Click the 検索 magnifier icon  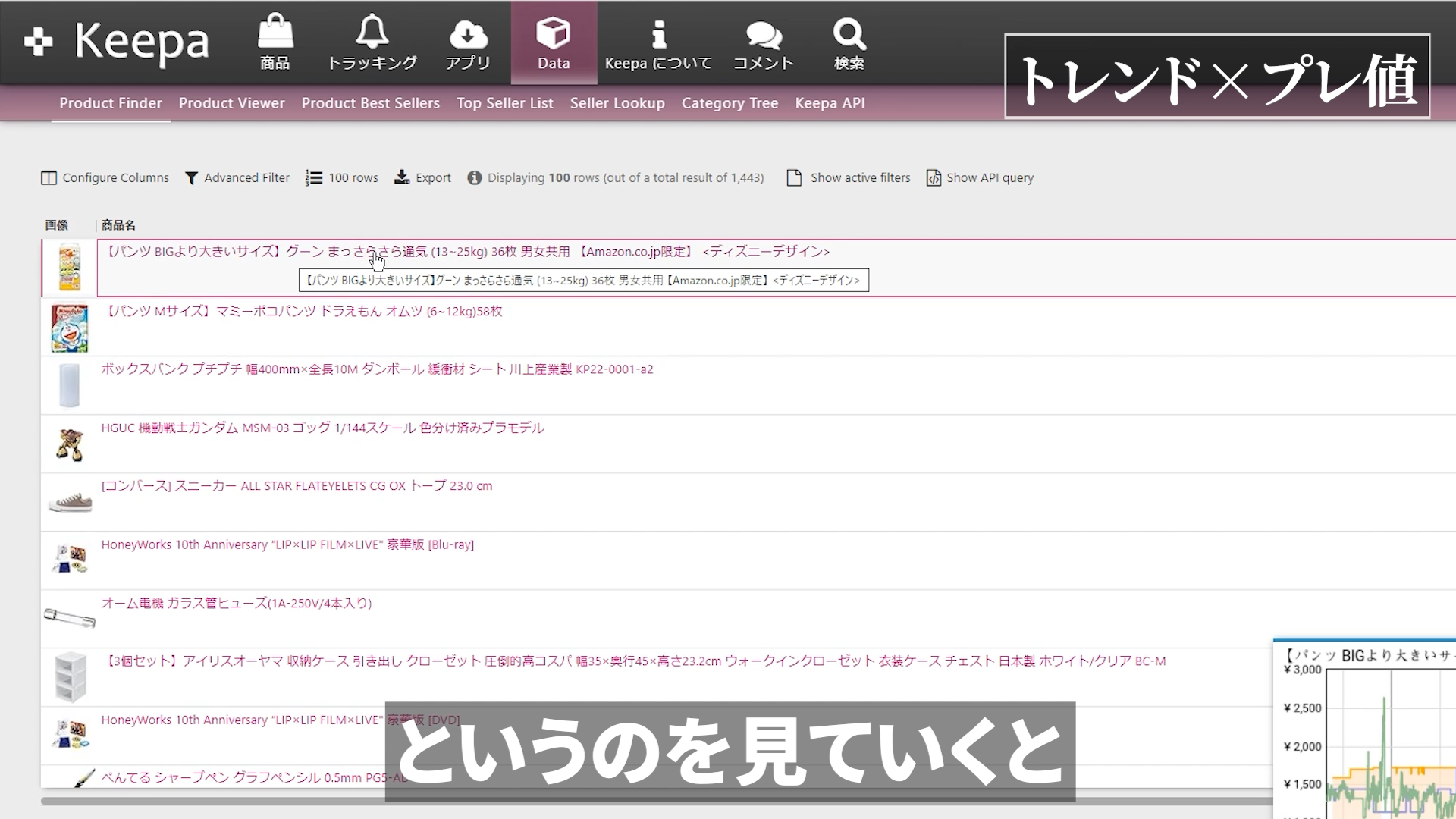tap(849, 34)
